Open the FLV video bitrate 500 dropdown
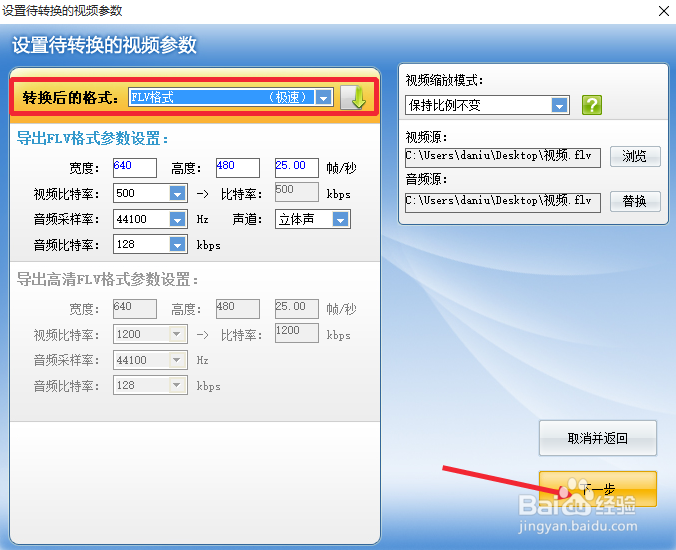The image size is (676, 550). point(178,194)
